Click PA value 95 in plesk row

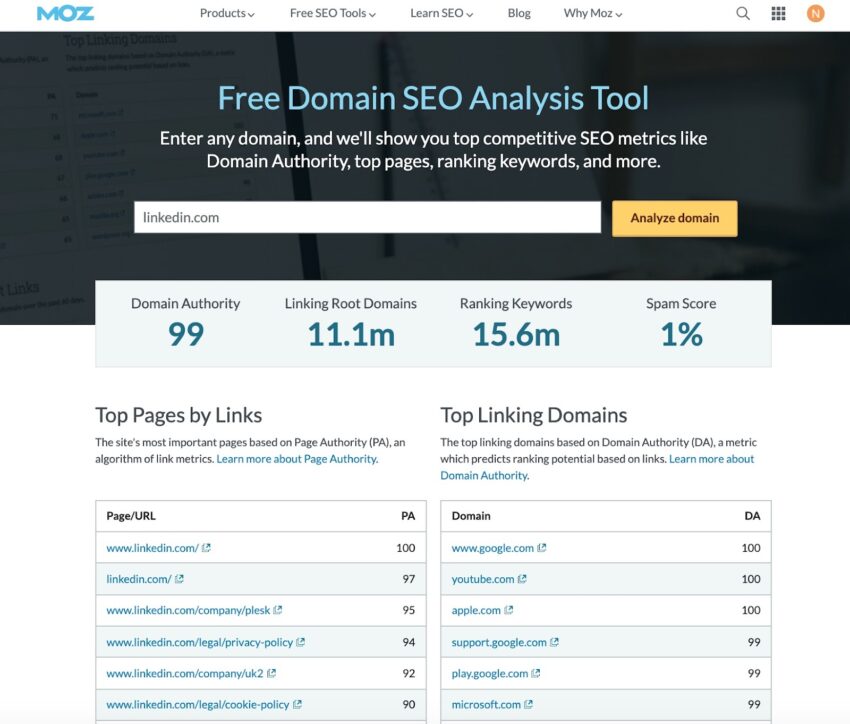click(409, 610)
